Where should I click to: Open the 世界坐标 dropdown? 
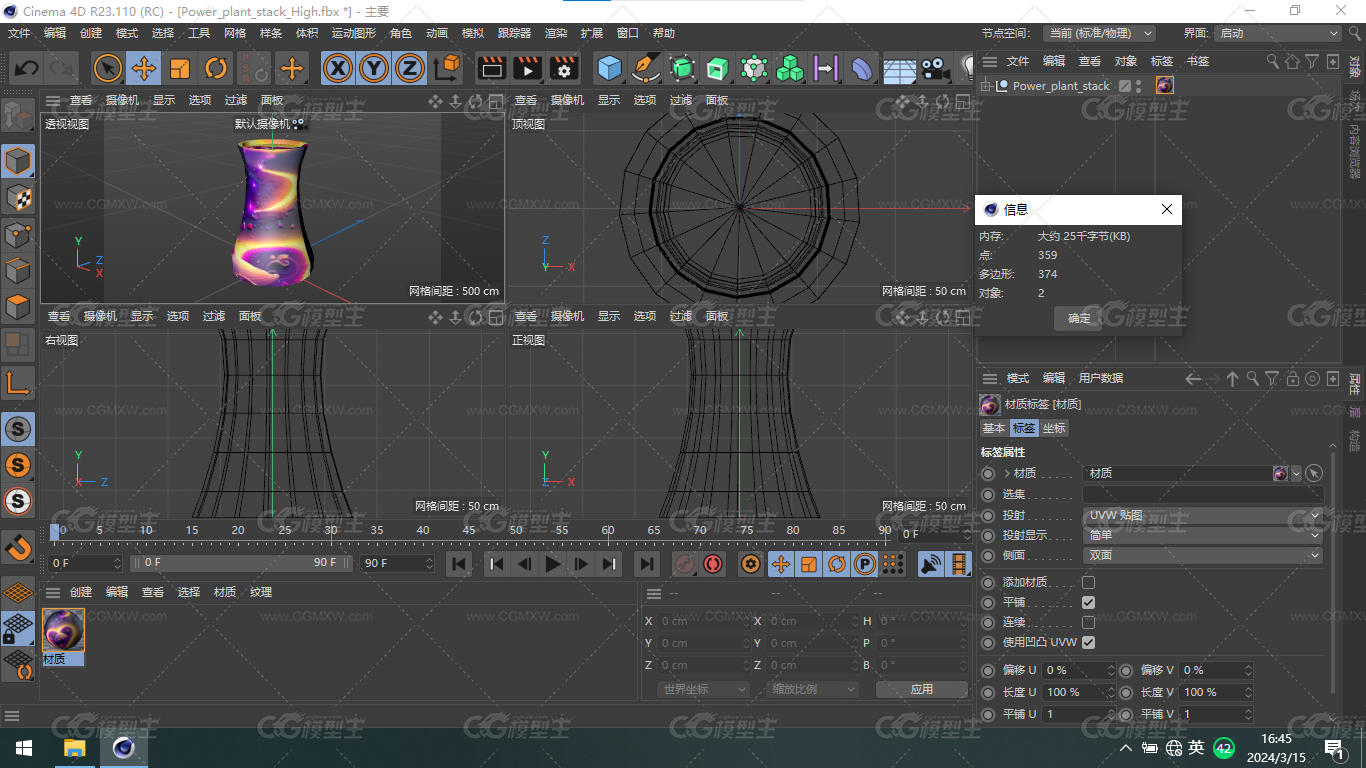click(x=704, y=689)
